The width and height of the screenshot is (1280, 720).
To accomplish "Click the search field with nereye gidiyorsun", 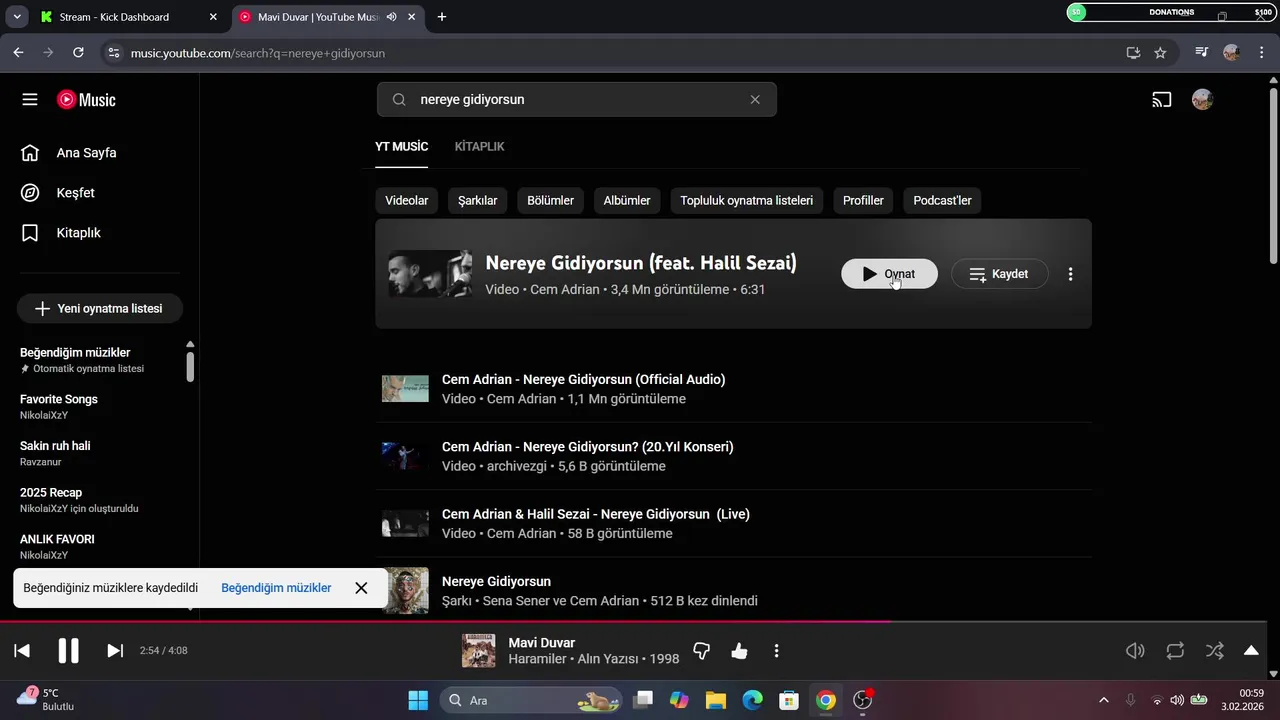I will click(576, 100).
